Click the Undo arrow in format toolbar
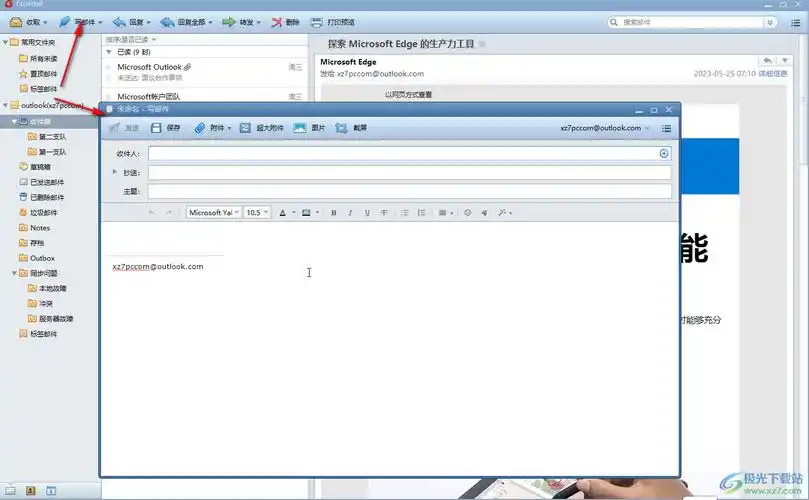This screenshot has height=500, width=809. tap(151, 213)
